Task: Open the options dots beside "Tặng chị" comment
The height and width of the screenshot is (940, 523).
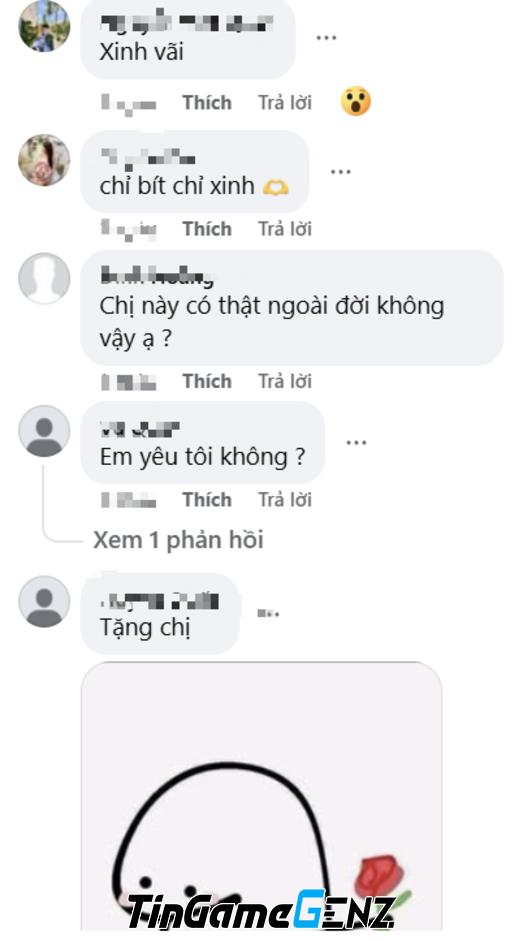Action: point(268,613)
